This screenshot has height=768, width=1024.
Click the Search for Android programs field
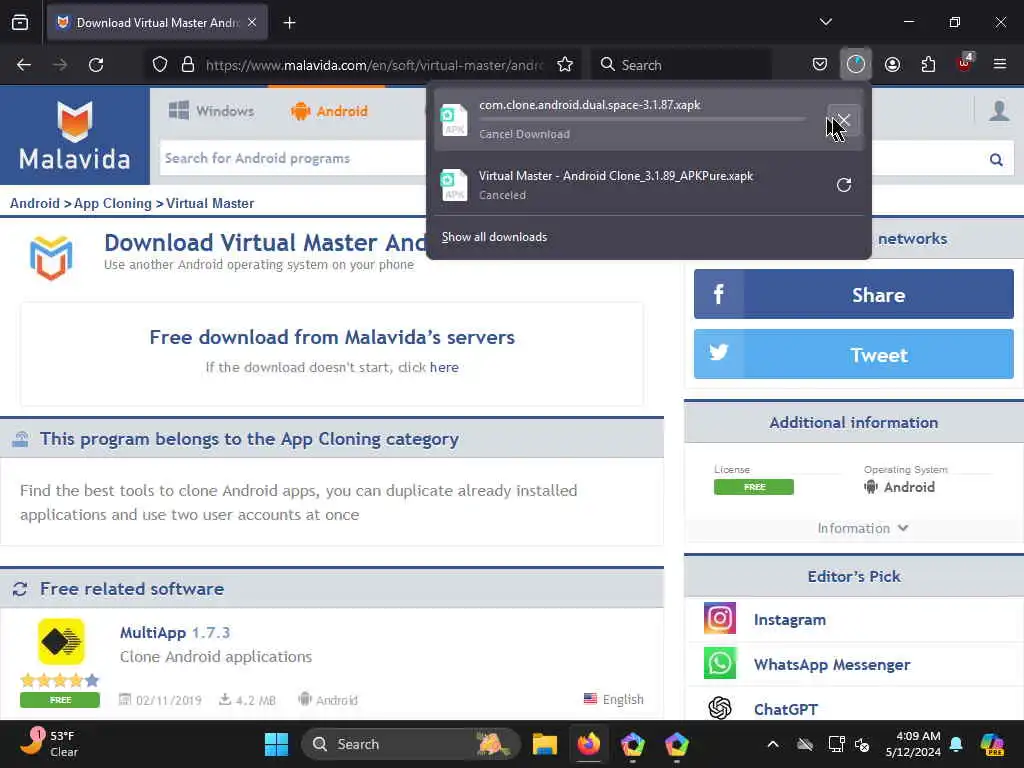[x=293, y=158]
